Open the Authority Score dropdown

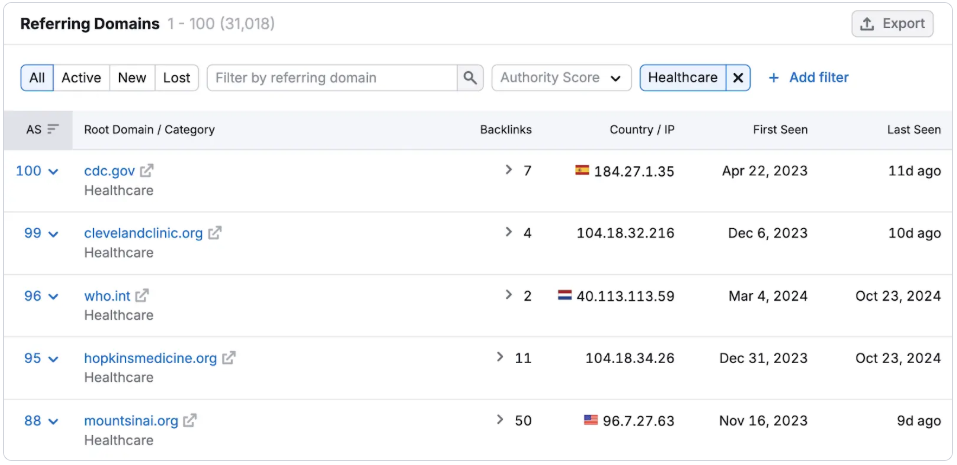click(561, 78)
